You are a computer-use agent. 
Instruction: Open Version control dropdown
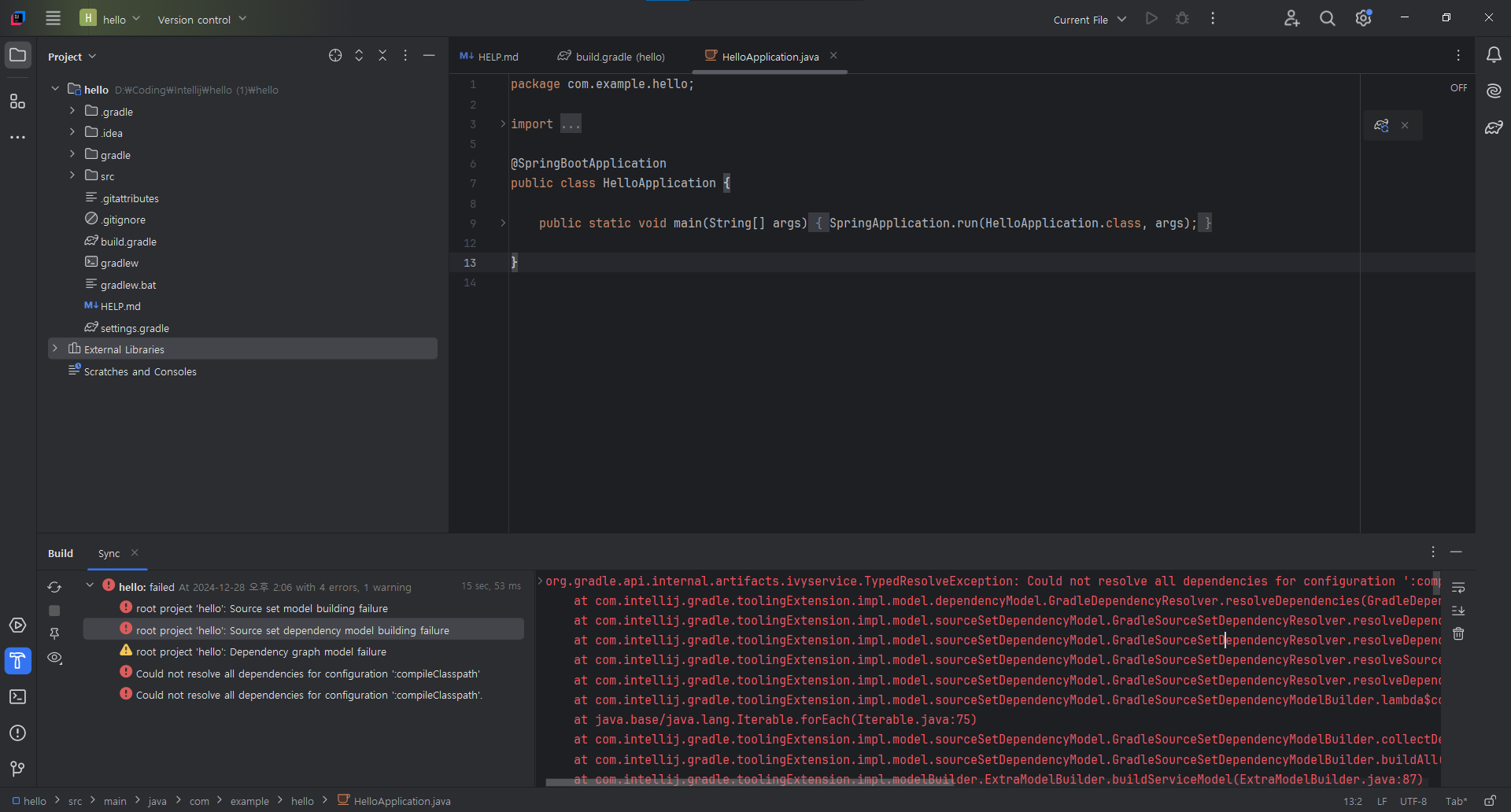[202, 19]
